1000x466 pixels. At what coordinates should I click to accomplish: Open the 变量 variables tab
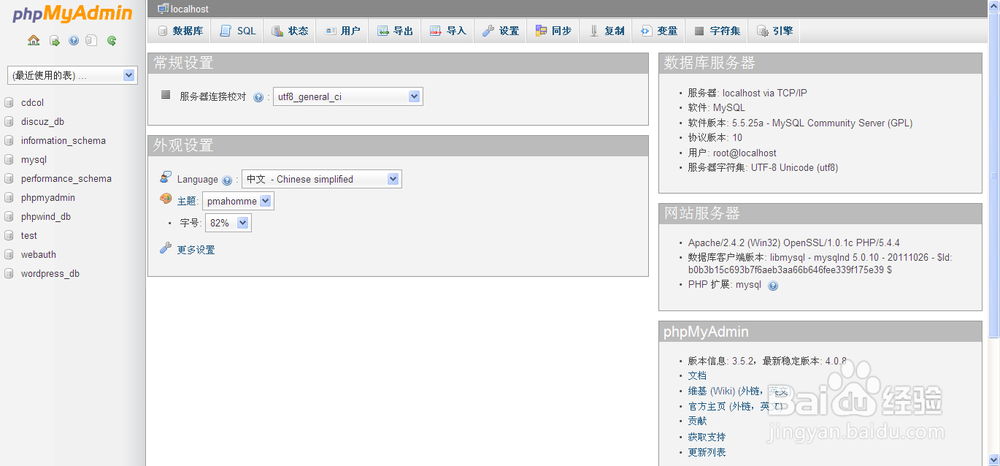coord(659,31)
